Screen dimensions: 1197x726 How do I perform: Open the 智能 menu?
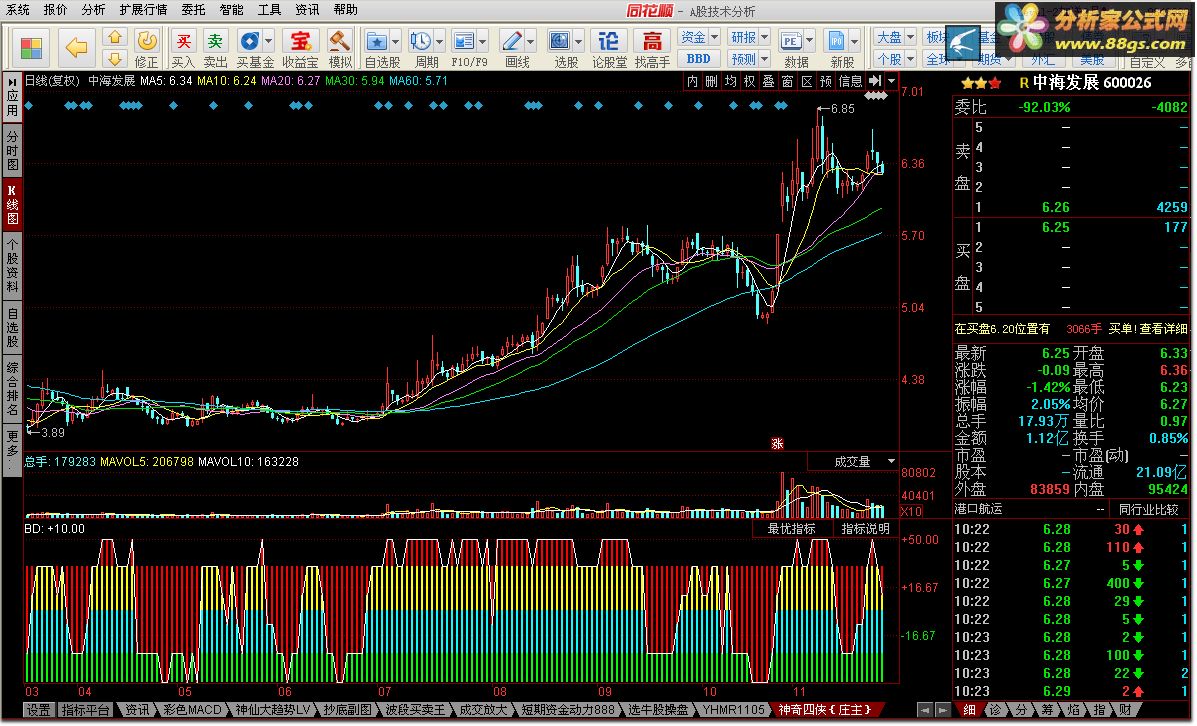tap(231, 10)
